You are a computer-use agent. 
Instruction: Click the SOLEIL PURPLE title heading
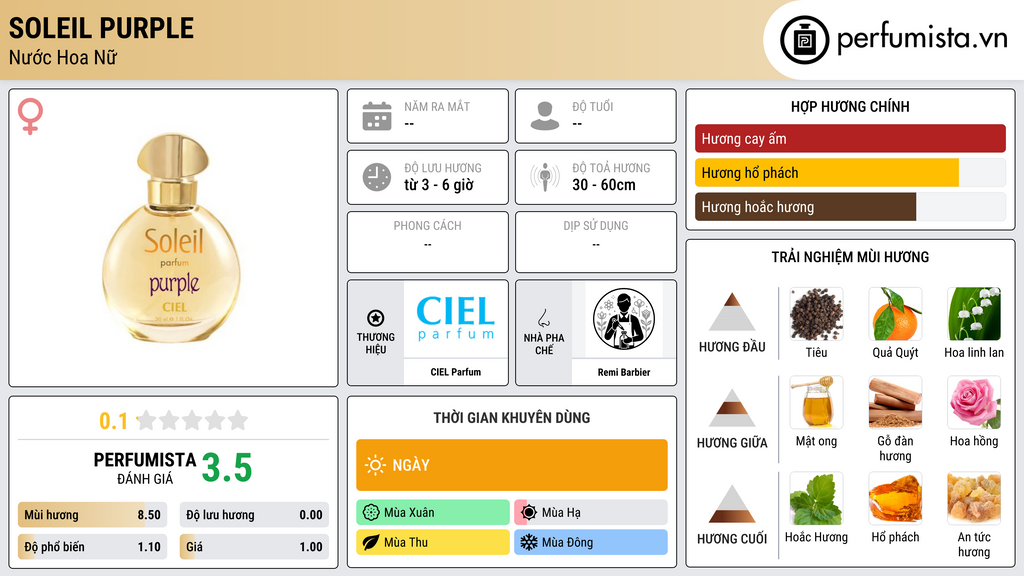point(101,29)
